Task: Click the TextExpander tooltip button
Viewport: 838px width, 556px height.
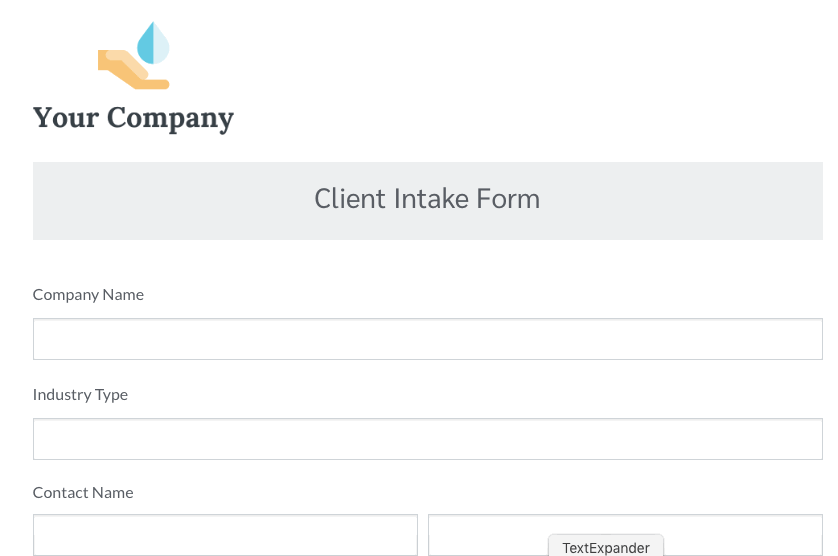Action: 606,547
